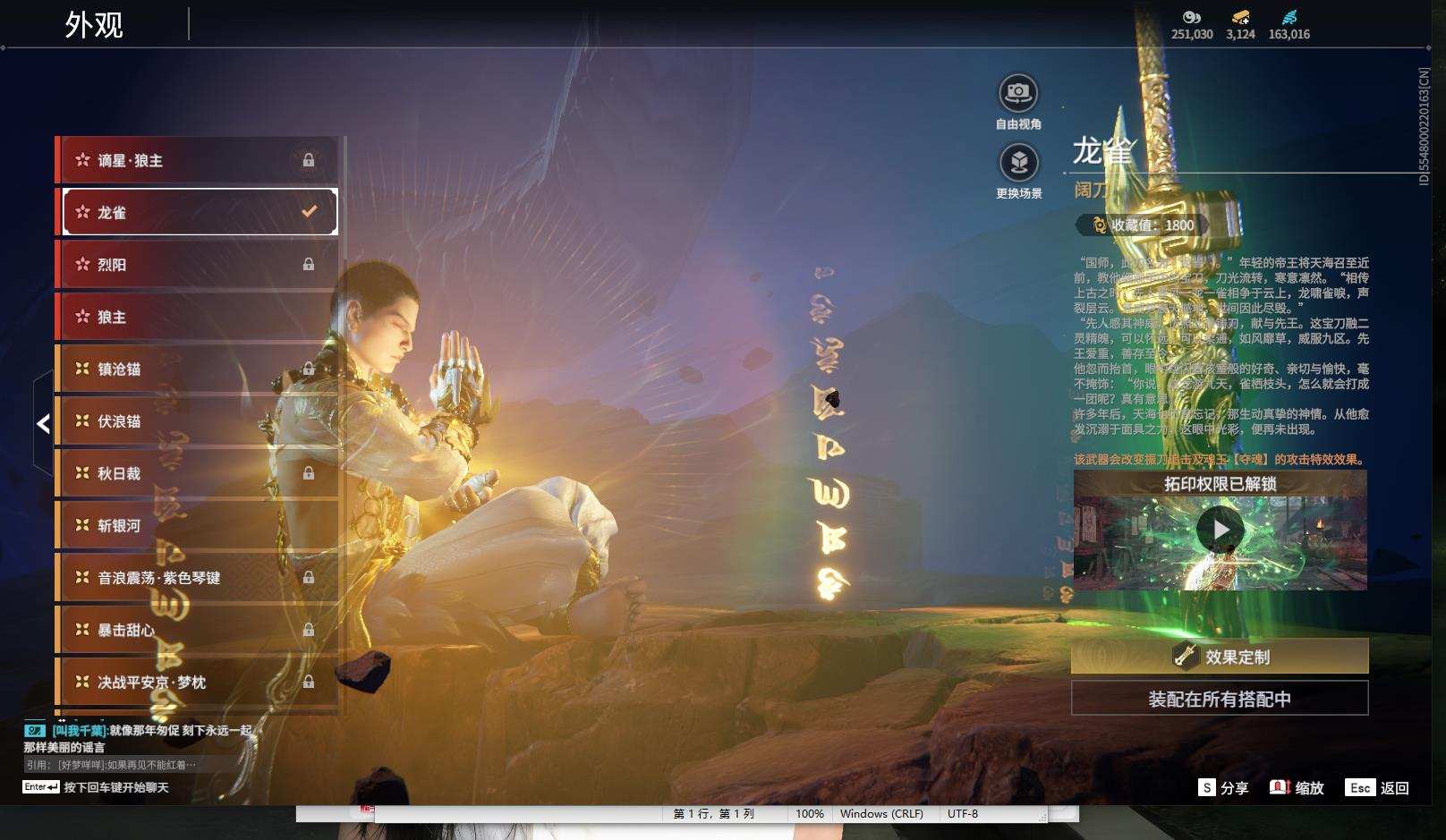This screenshot has height=840, width=1446.
Task: Click the lock icon on 摘星·狼主
Action: pos(309,160)
